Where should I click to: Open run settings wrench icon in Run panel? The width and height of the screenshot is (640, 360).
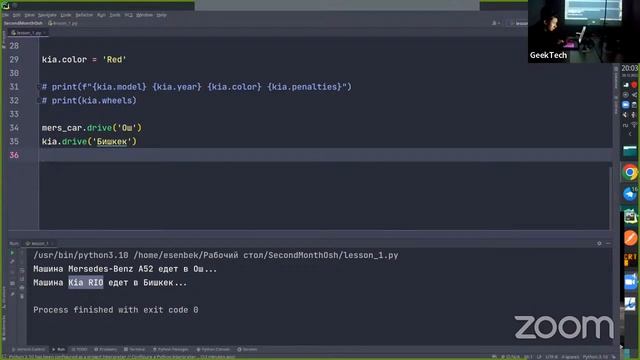12,262
